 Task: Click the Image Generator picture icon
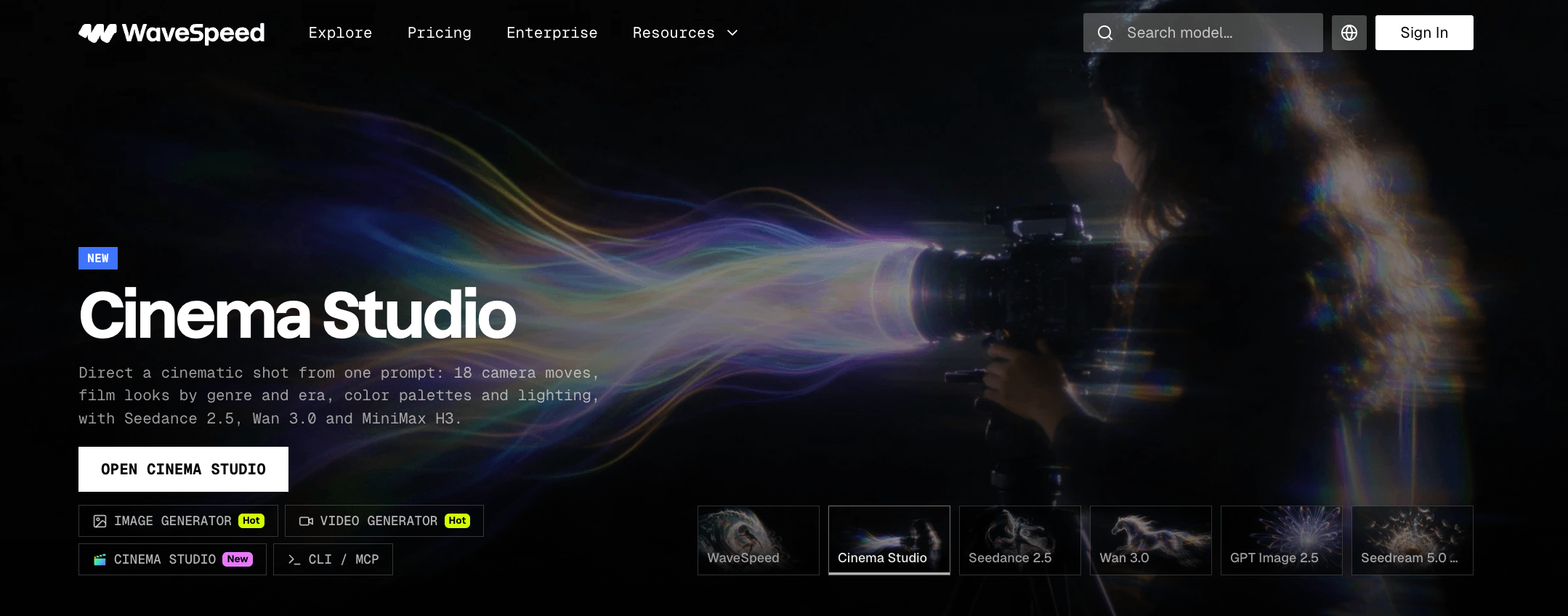click(100, 521)
